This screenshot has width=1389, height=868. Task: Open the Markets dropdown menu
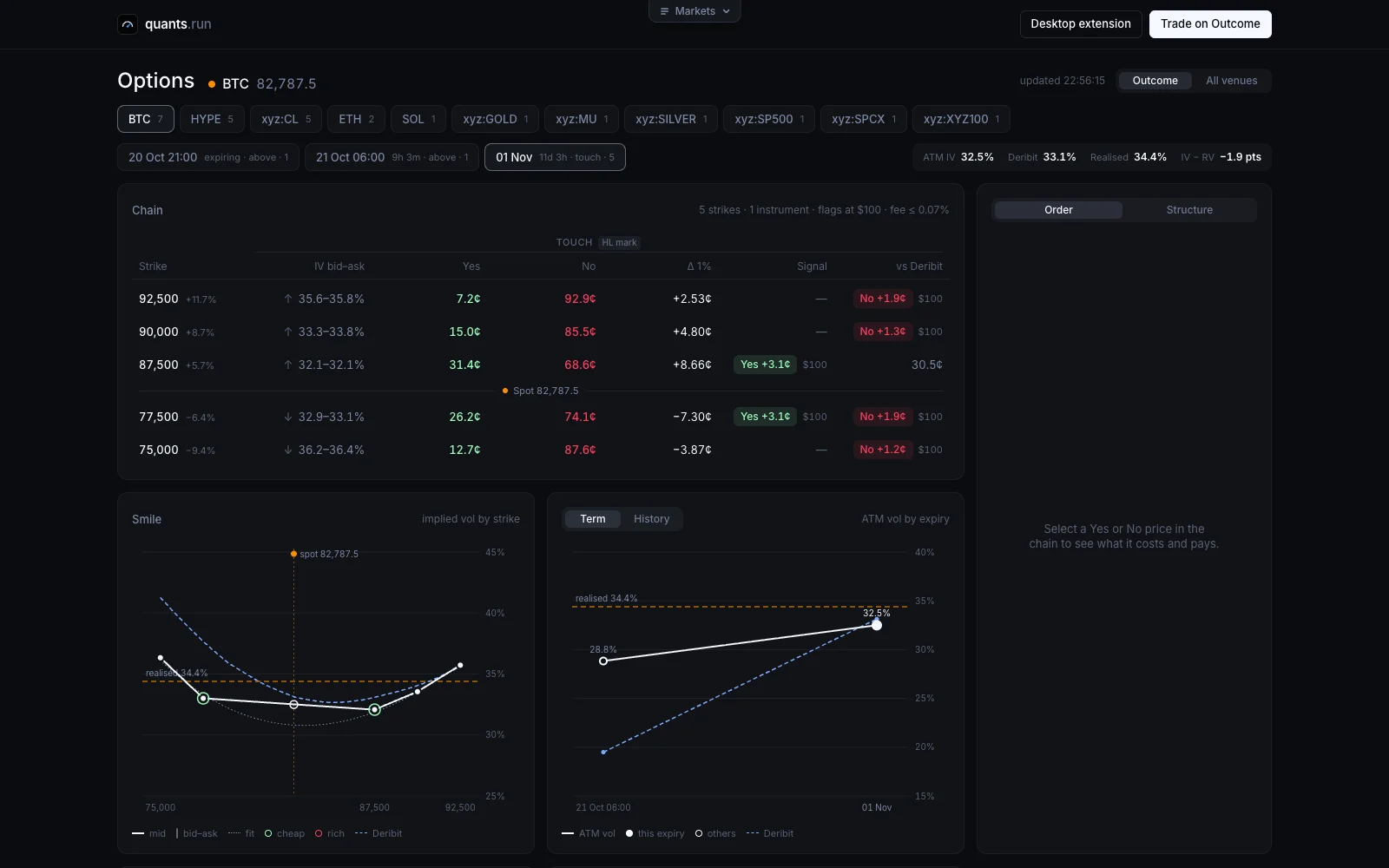[x=694, y=11]
